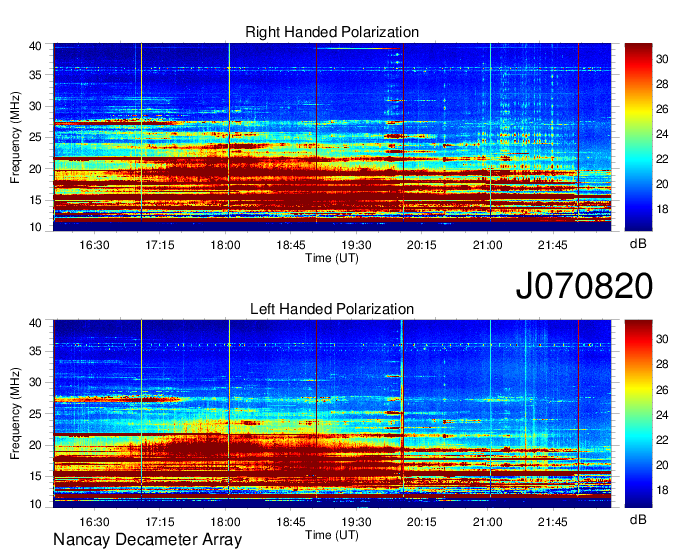Click the 17:15 time tick of Right Handed plot
This screenshot has height=552, width=680.
tap(160, 245)
